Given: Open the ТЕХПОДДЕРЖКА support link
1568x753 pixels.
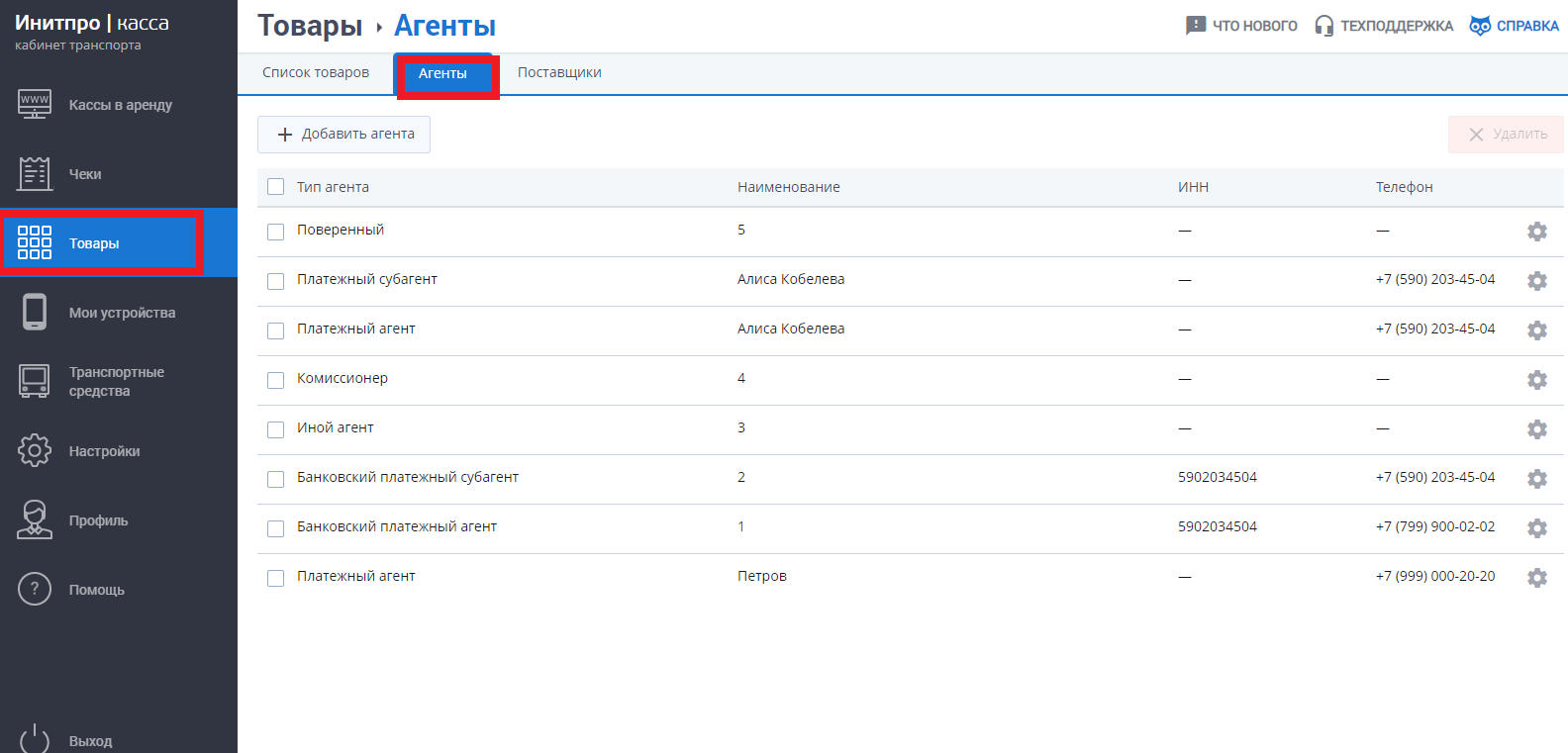Looking at the screenshot, I should click(1384, 26).
